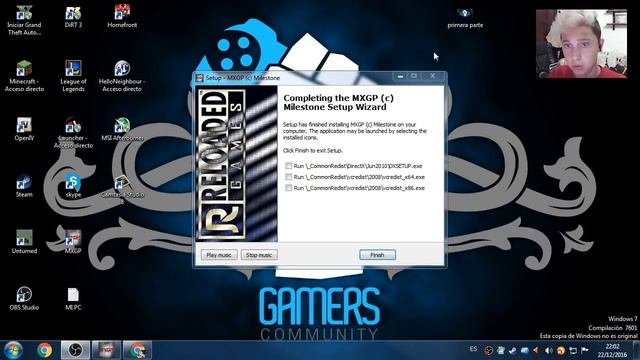Tick the Run vcredist_x86.exe checkbox
Viewport: 640px width, 360px height.
point(289,188)
